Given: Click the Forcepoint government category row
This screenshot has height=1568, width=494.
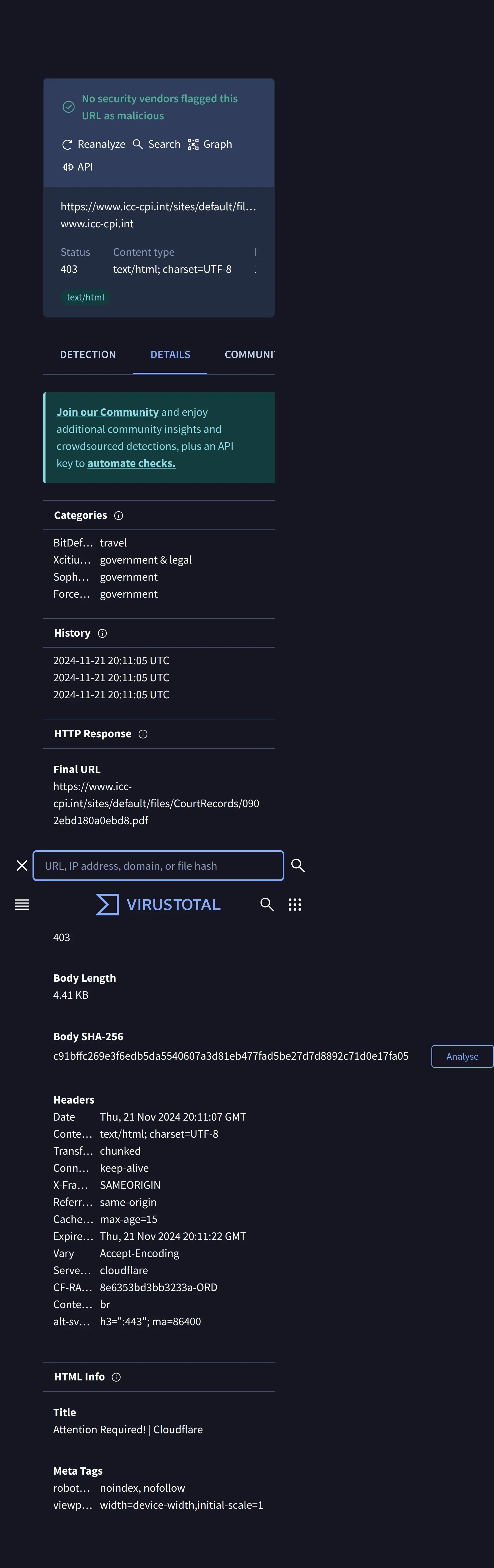Looking at the screenshot, I should 105,594.
